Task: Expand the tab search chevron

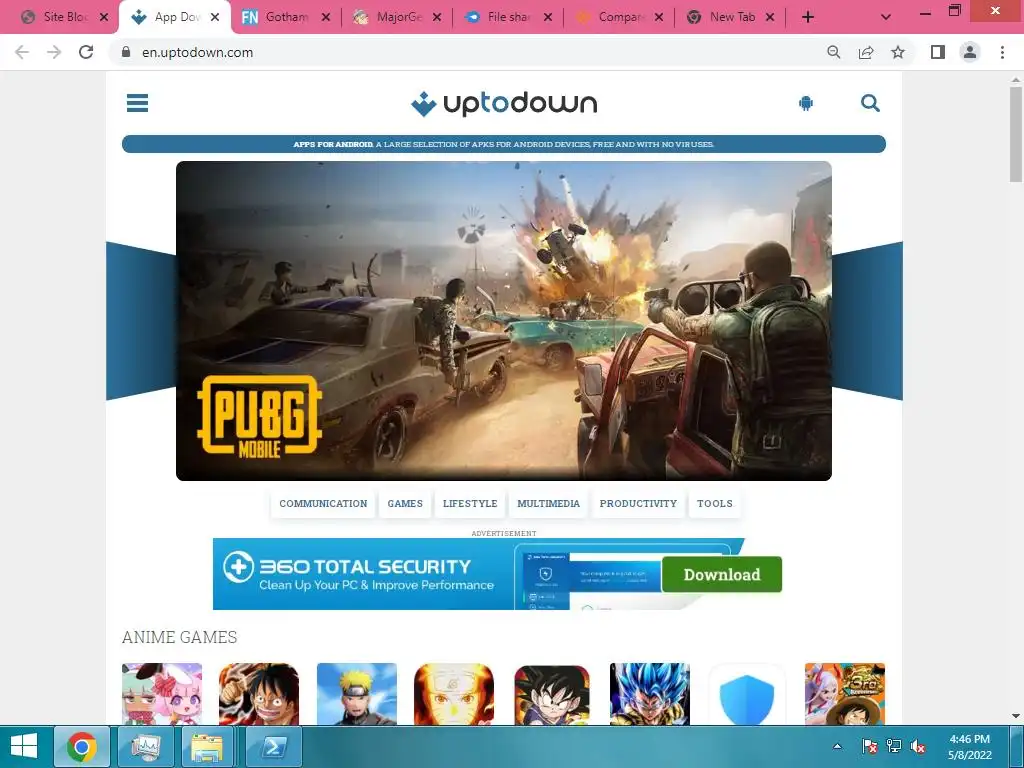Action: point(886,17)
